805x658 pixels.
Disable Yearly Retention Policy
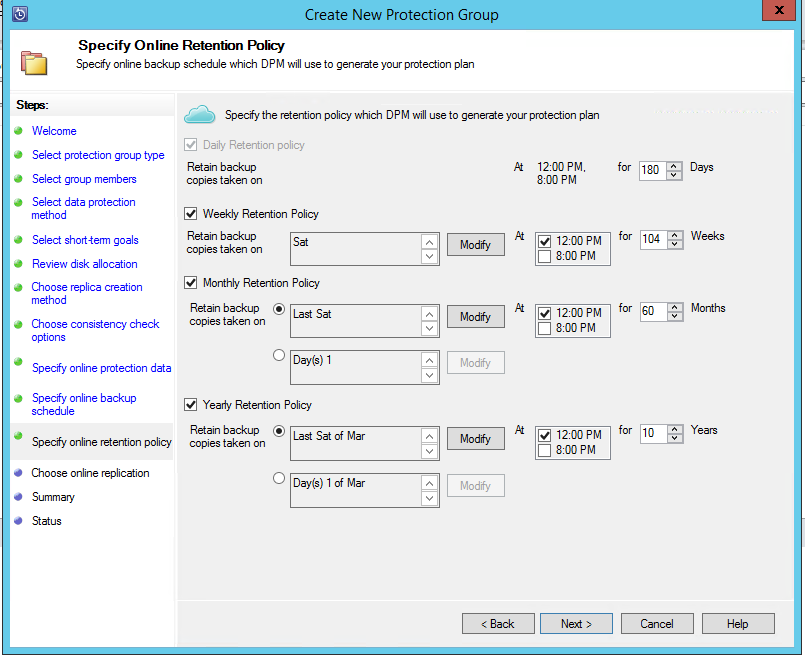[190, 405]
